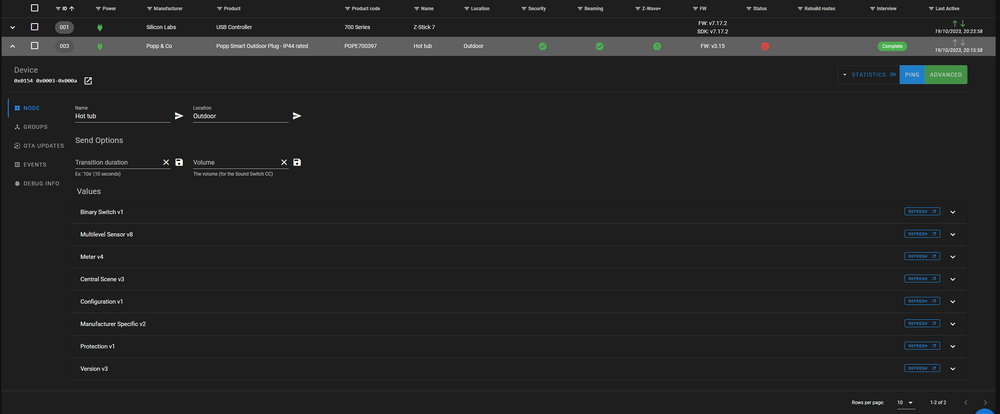Refresh Binary Switch v1 values
The image size is (1000, 414).
tap(922, 212)
